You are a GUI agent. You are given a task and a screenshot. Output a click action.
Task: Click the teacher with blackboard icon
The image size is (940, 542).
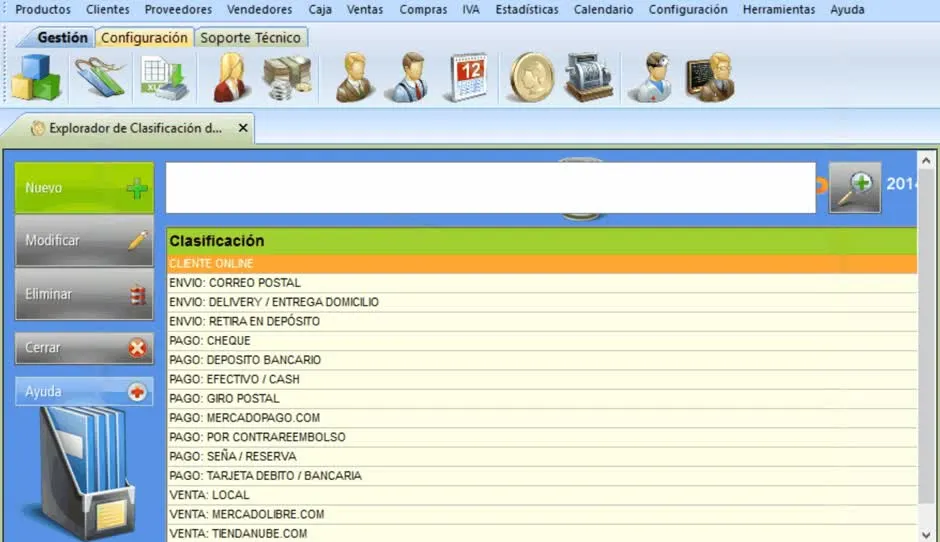[711, 77]
